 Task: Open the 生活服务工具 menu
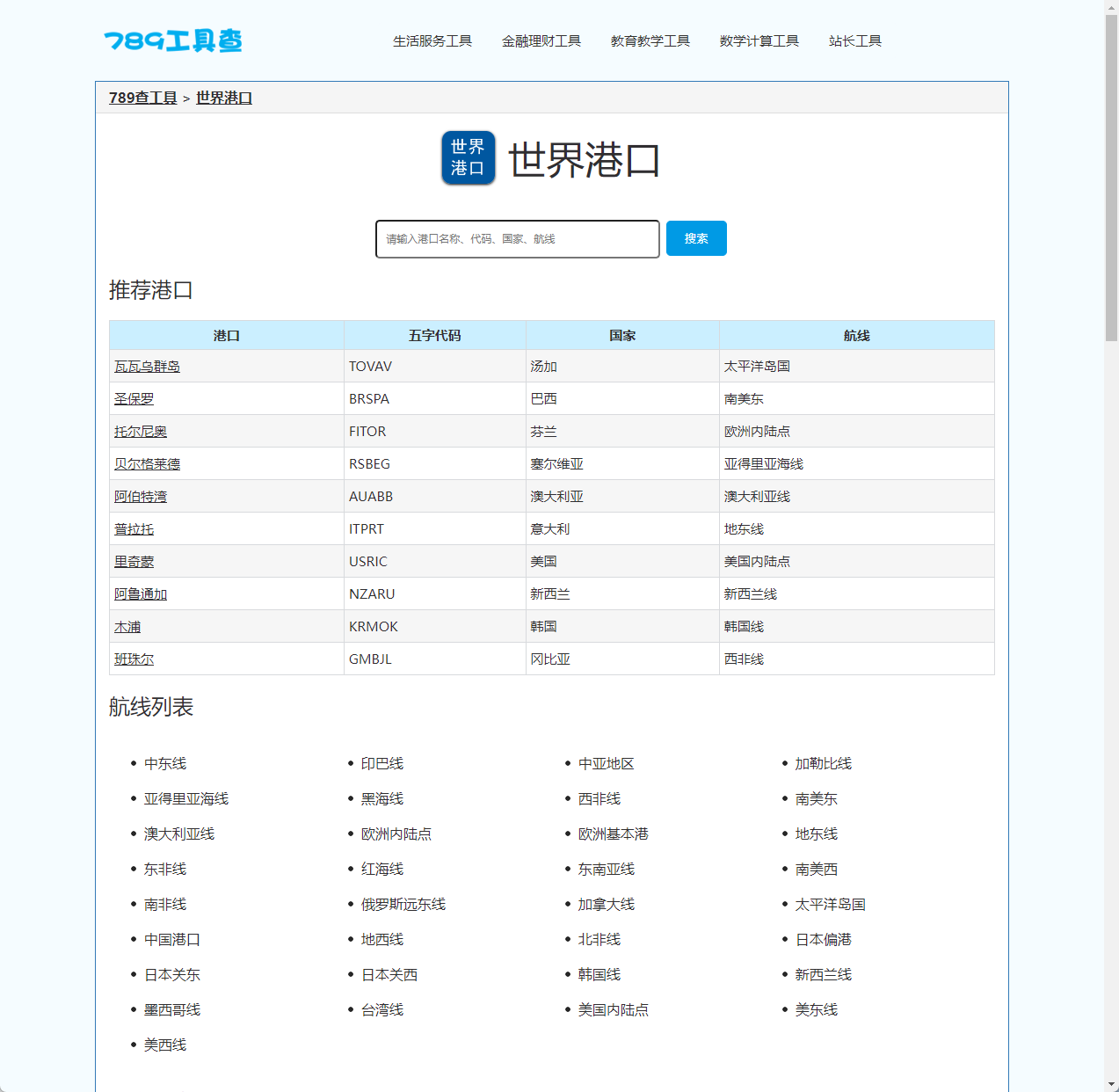pyautogui.click(x=432, y=40)
